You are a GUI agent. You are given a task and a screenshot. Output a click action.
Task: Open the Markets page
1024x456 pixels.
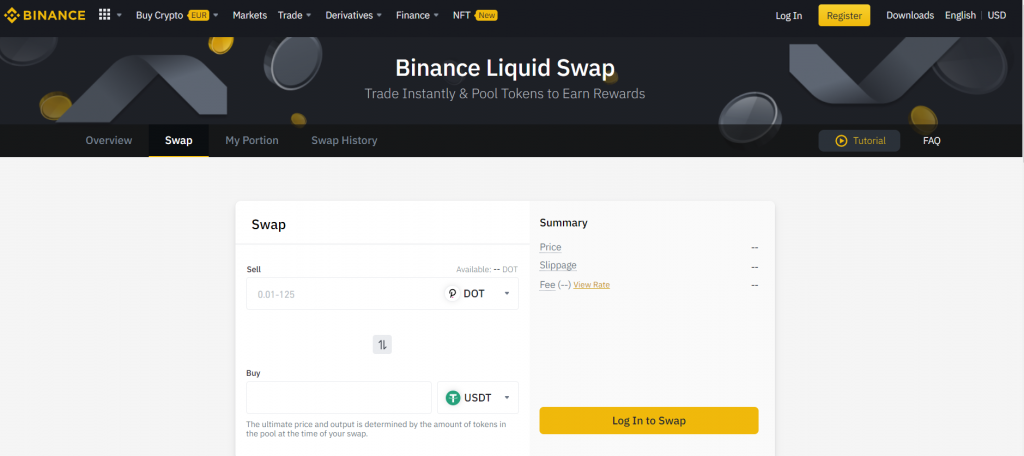pyautogui.click(x=249, y=15)
